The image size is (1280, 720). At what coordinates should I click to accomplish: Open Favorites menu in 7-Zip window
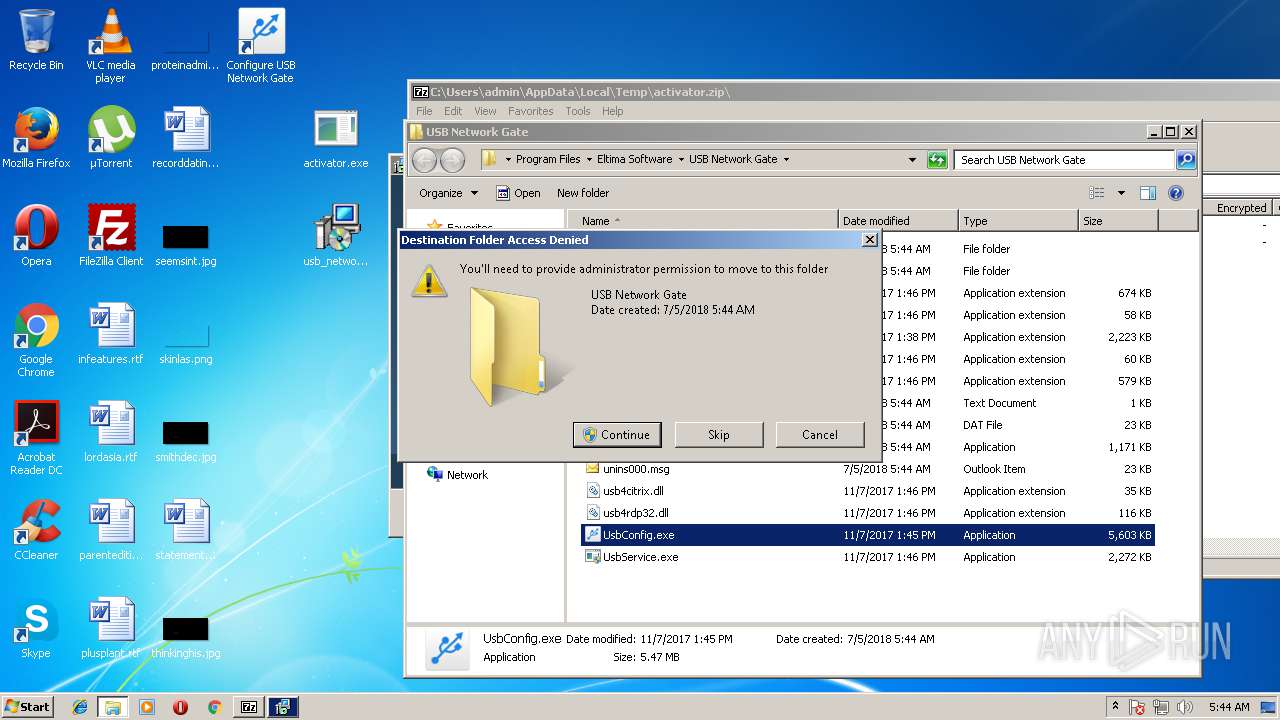(530, 111)
